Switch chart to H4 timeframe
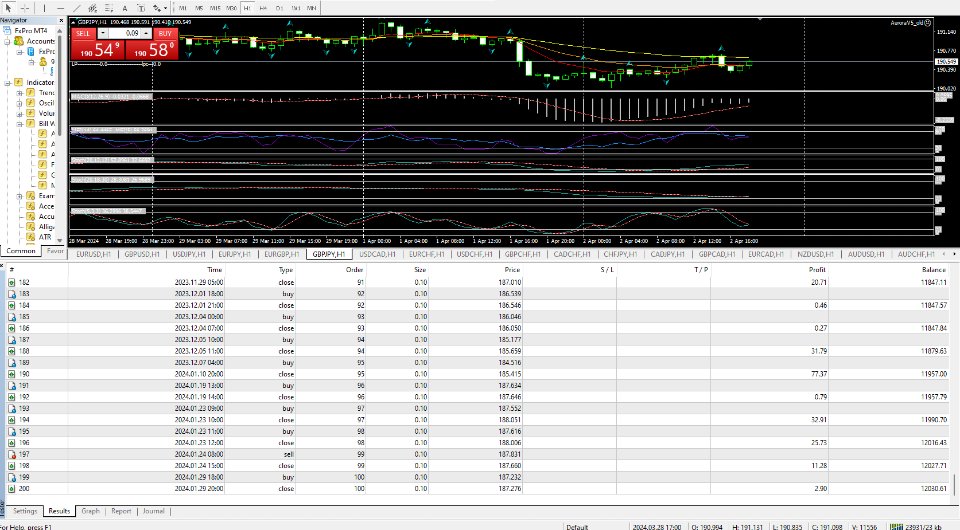Image resolution: width=960 pixels, height=530 pixels. click(x=263, y=8)
